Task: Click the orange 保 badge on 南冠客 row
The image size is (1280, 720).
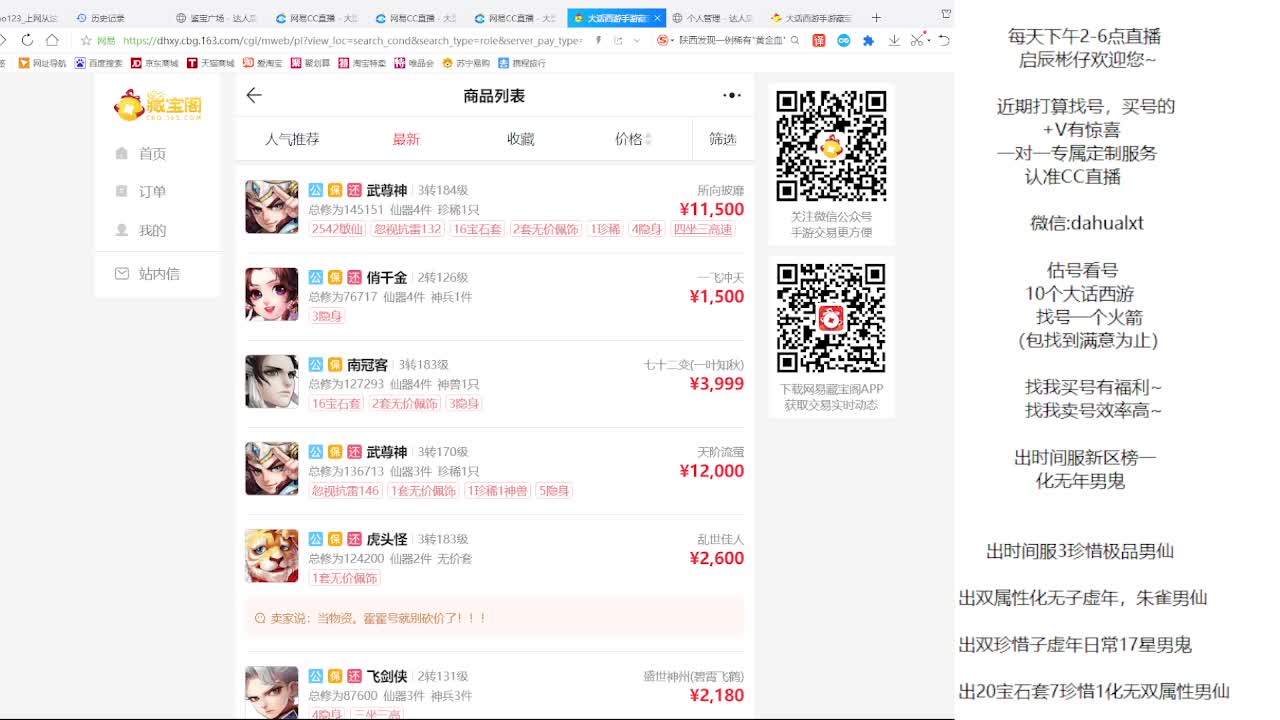Action: 335,365
